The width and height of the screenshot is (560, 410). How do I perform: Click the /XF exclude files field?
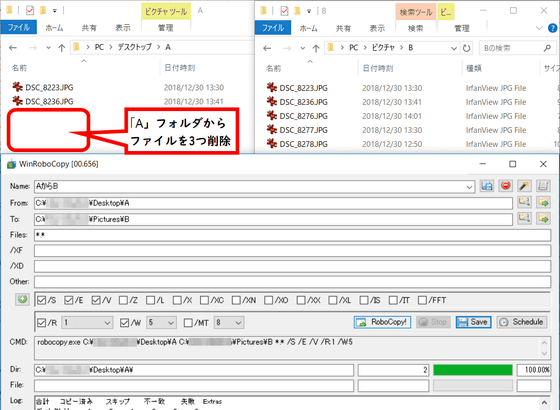tap(292, 251)
